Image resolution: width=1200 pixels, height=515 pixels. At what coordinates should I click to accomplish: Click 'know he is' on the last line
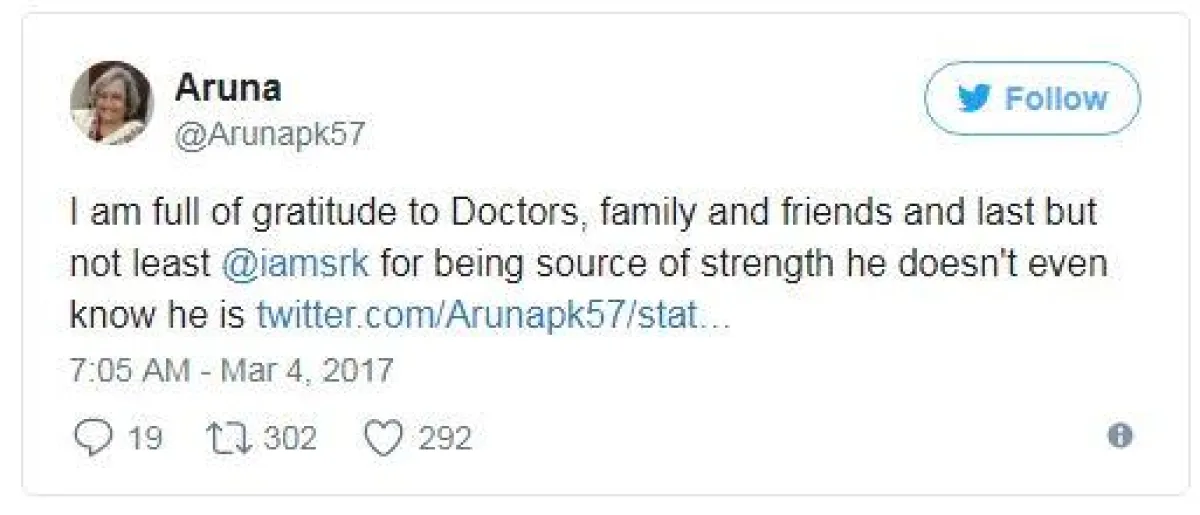(157, 315)
